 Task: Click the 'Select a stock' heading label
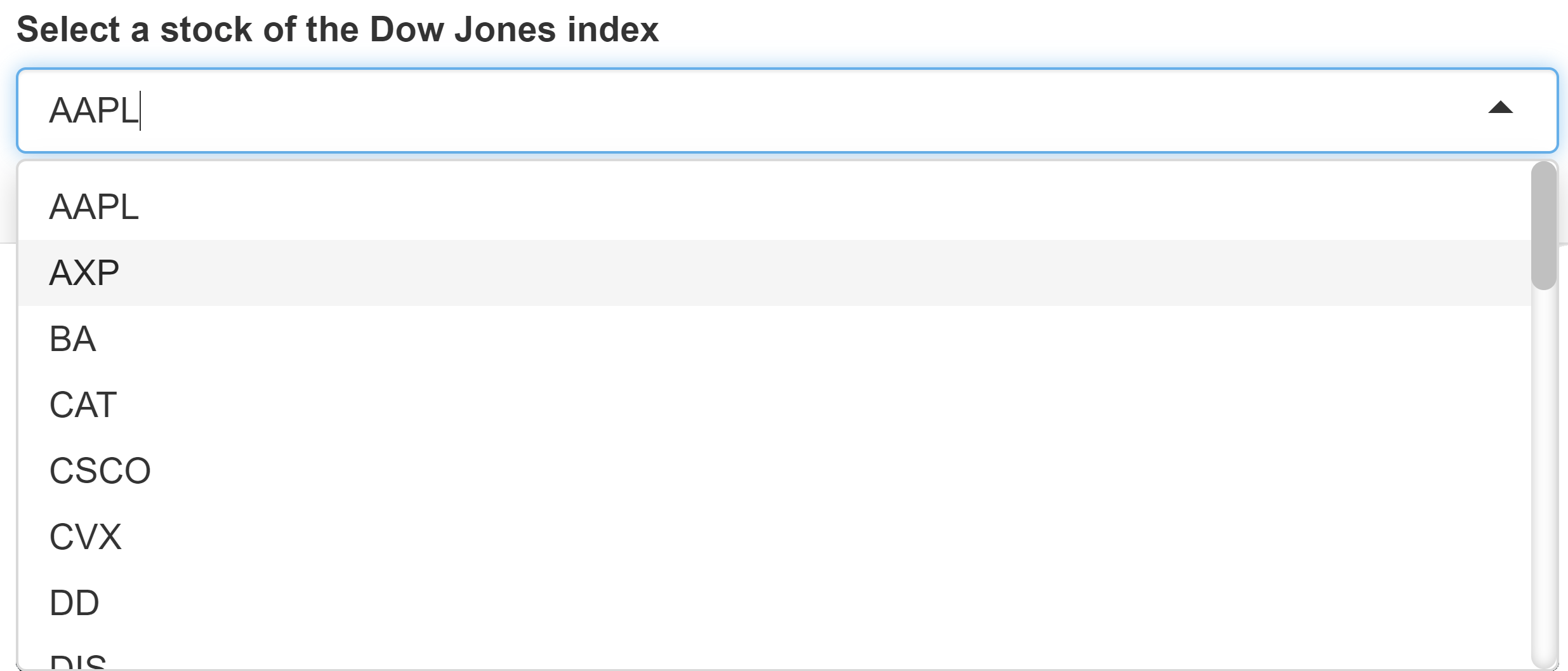338,30
